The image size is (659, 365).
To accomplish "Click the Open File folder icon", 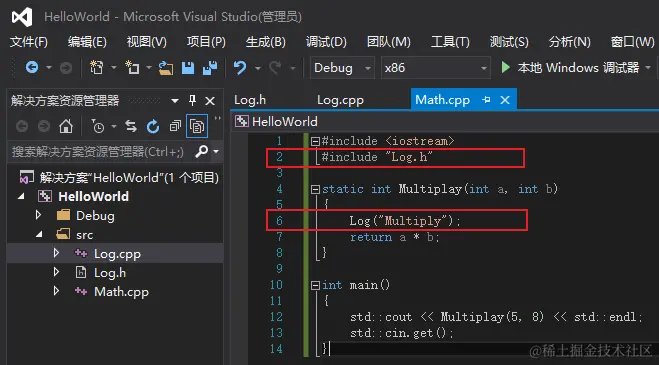I will [x=166, y=68].
